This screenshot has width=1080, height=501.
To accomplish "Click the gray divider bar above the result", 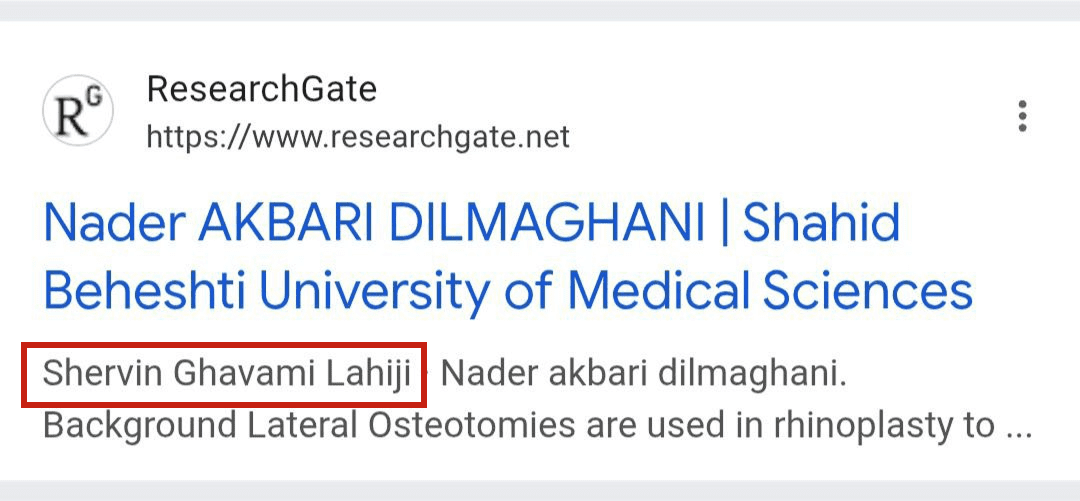I will [x=540, y=10].
